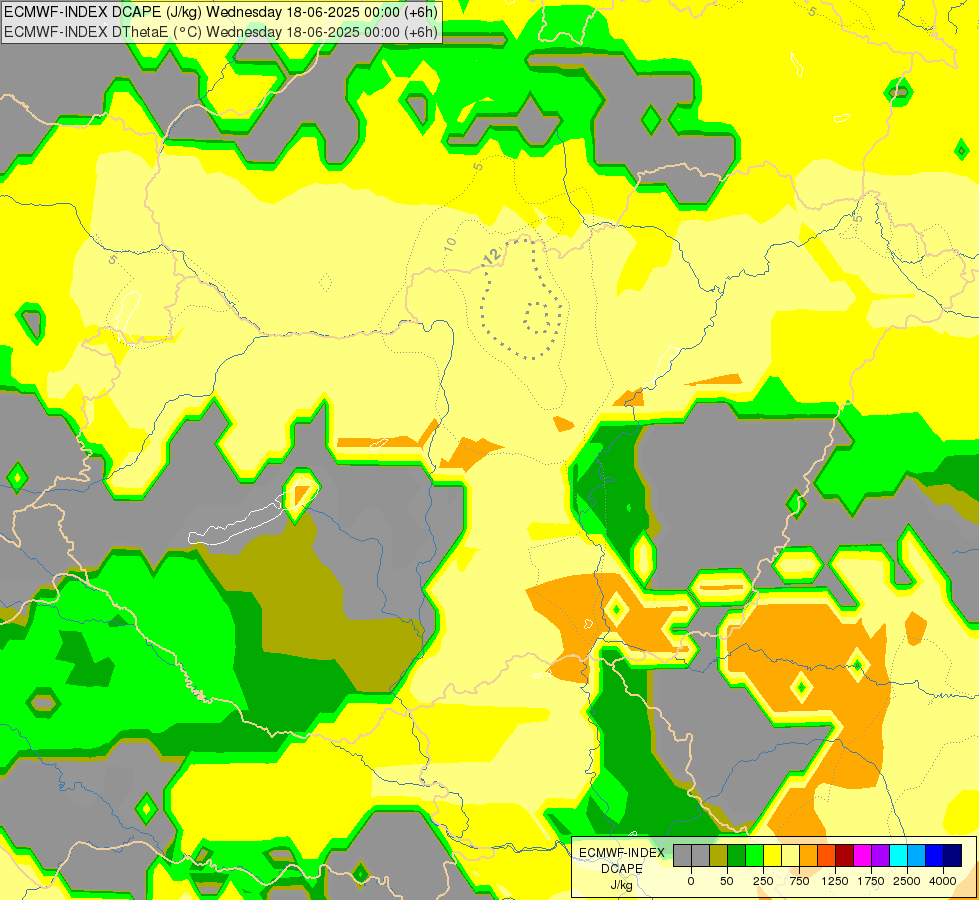Pick the orange legend swatch
The height and width of the screenshot is (900, 979).
(x=809, y=855)
